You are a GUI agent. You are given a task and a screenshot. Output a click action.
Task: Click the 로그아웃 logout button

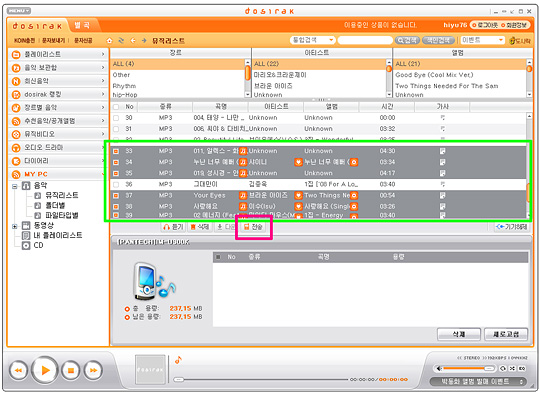(485, 25)
